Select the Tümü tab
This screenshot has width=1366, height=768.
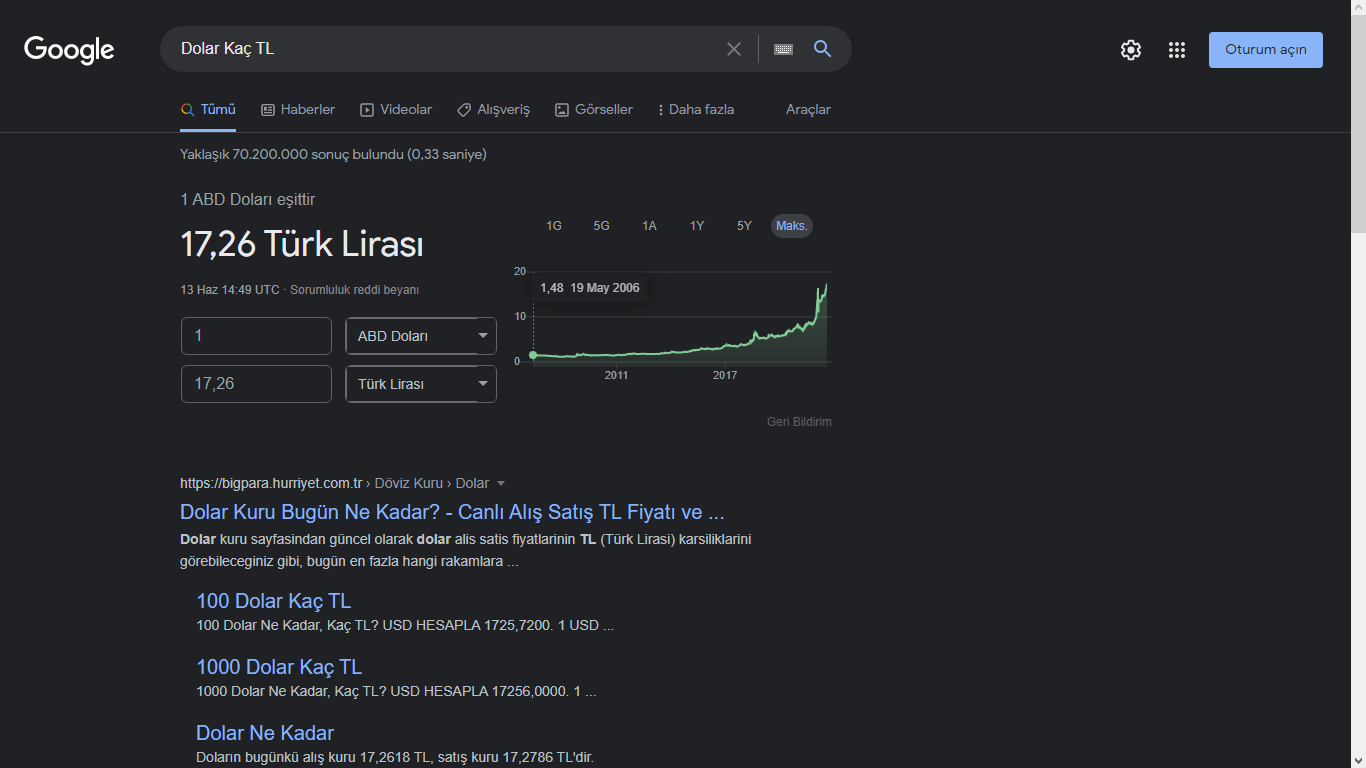coord(208,110)
